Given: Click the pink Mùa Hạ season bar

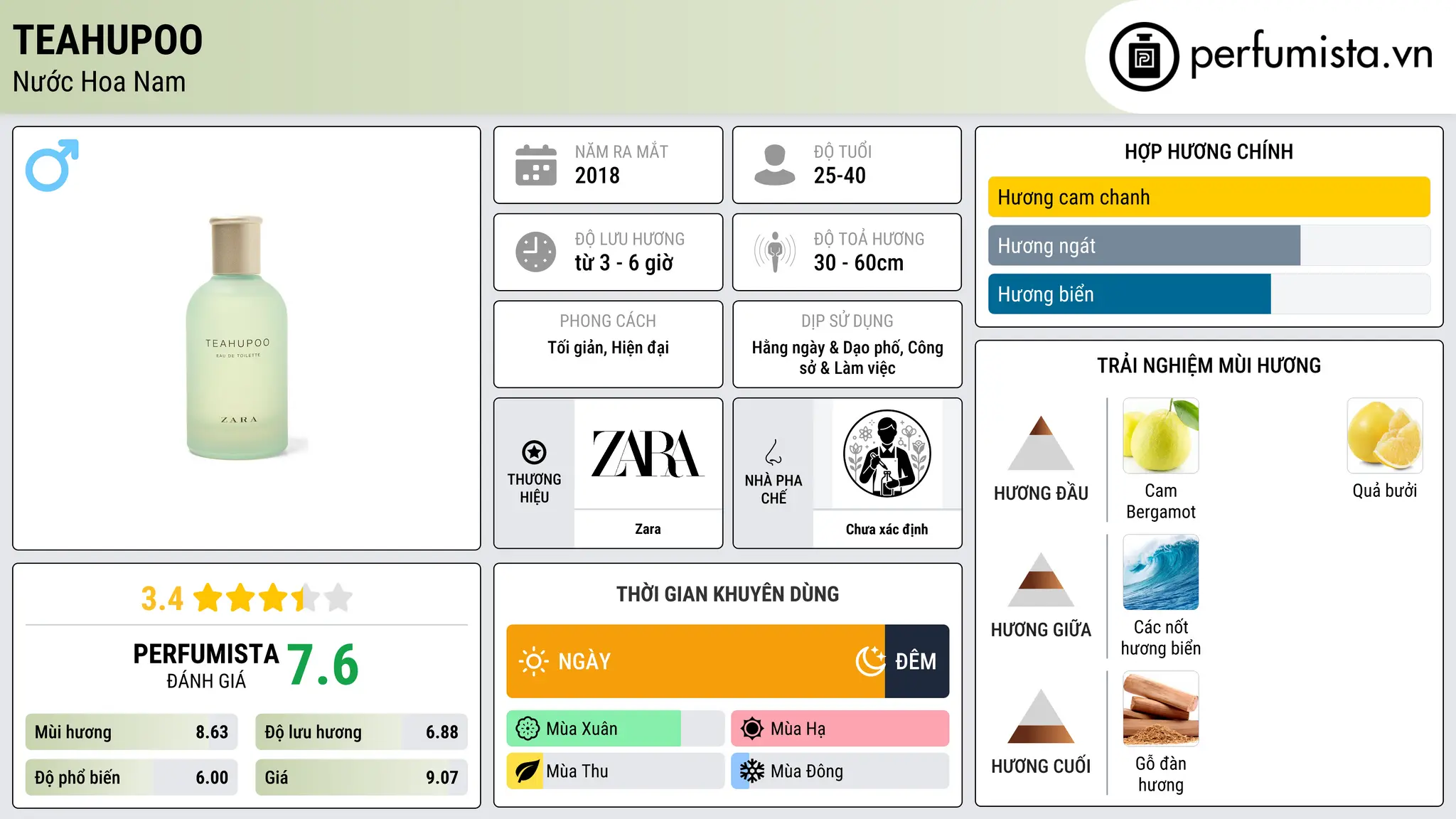Looking at the screenshot, I should click(840, 729).
